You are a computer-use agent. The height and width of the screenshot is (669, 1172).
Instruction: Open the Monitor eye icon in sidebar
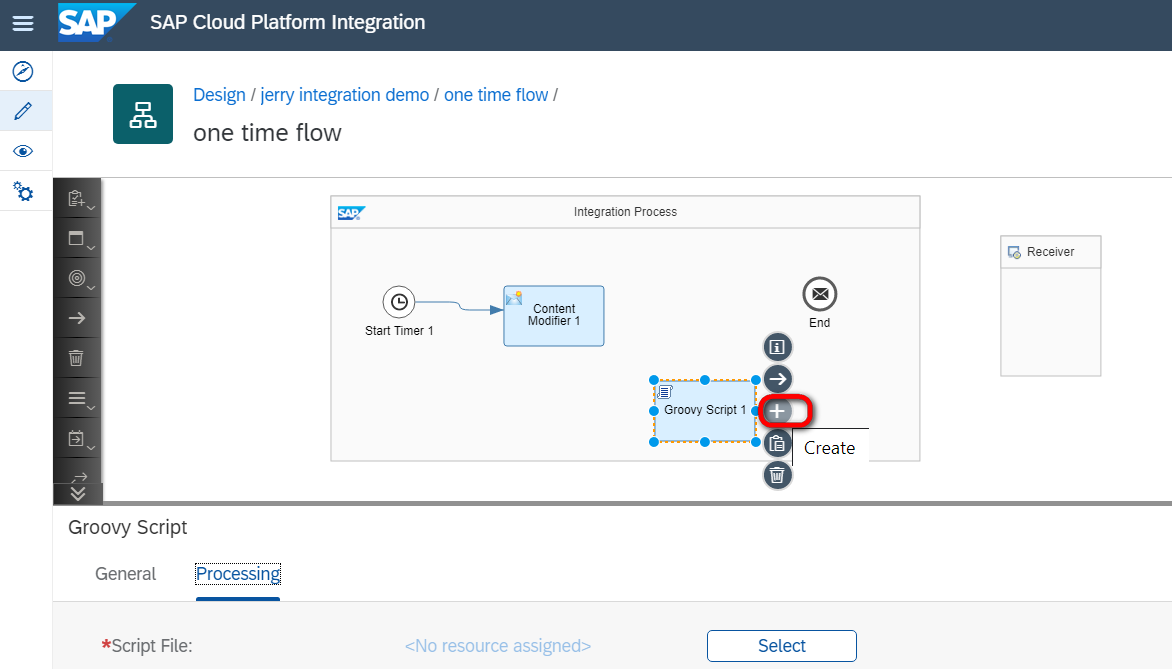click(22, 151)
